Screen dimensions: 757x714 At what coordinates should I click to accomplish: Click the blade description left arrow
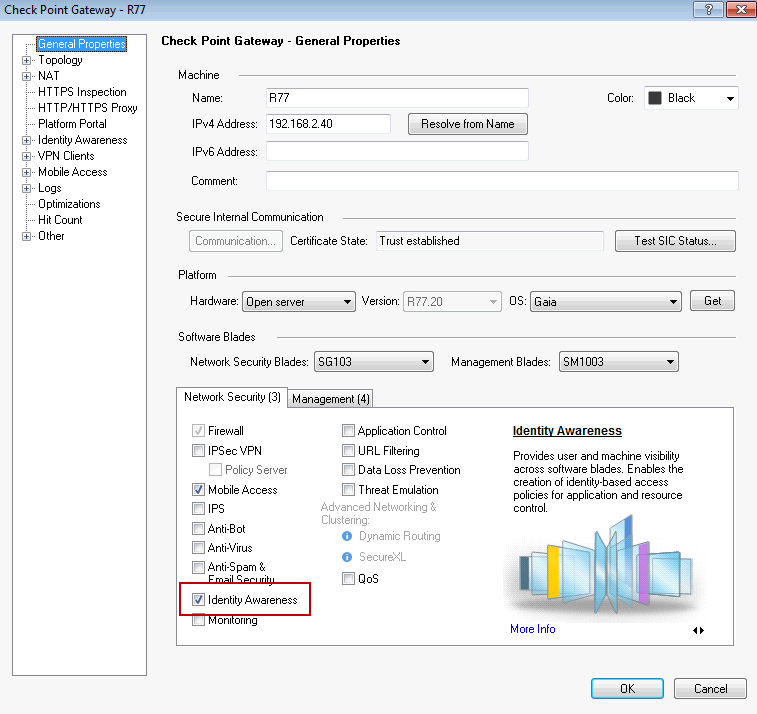pos(695,630)
